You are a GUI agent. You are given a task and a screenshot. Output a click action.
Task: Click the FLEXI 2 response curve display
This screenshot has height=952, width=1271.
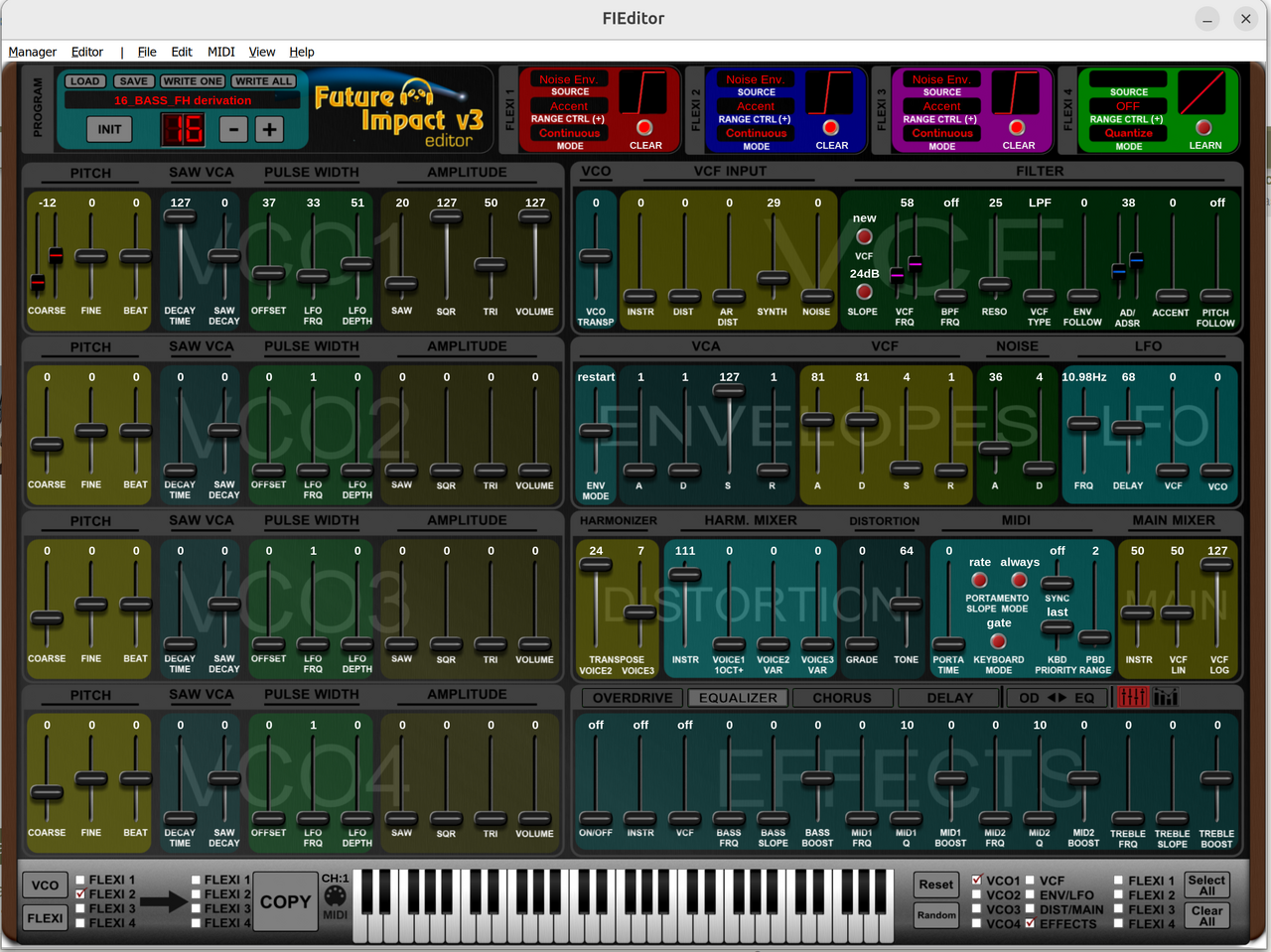(830, 92)
